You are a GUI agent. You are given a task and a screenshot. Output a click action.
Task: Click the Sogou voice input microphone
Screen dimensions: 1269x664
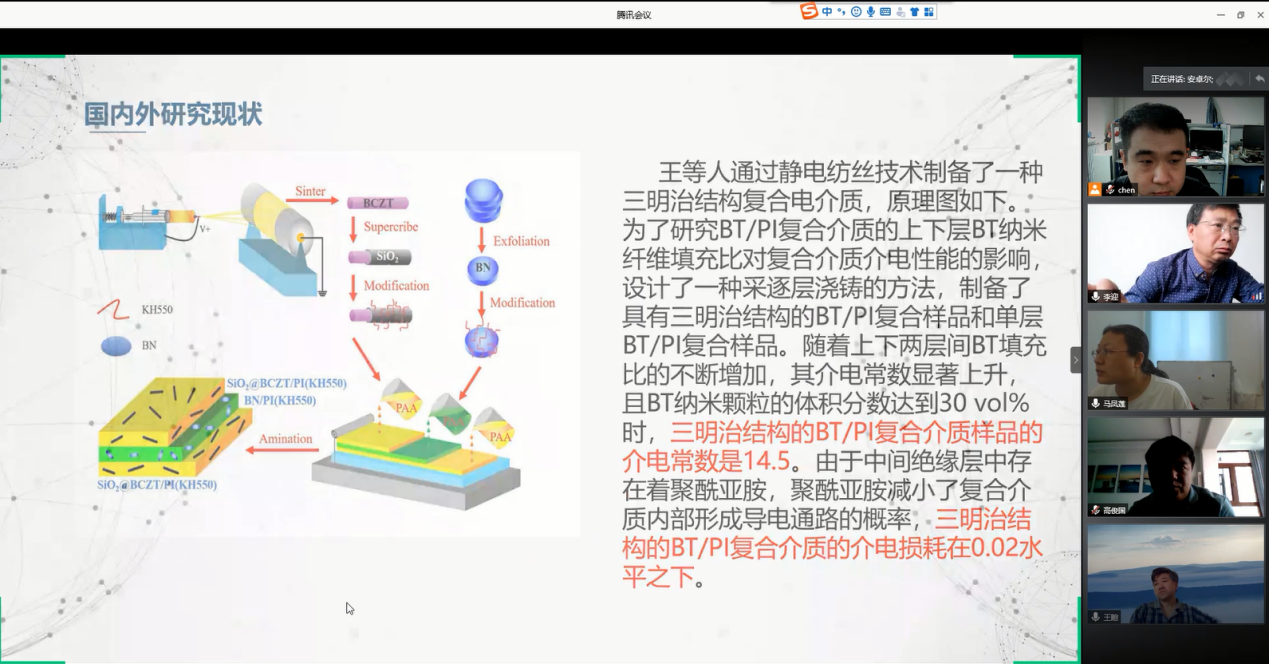[871, 12]
